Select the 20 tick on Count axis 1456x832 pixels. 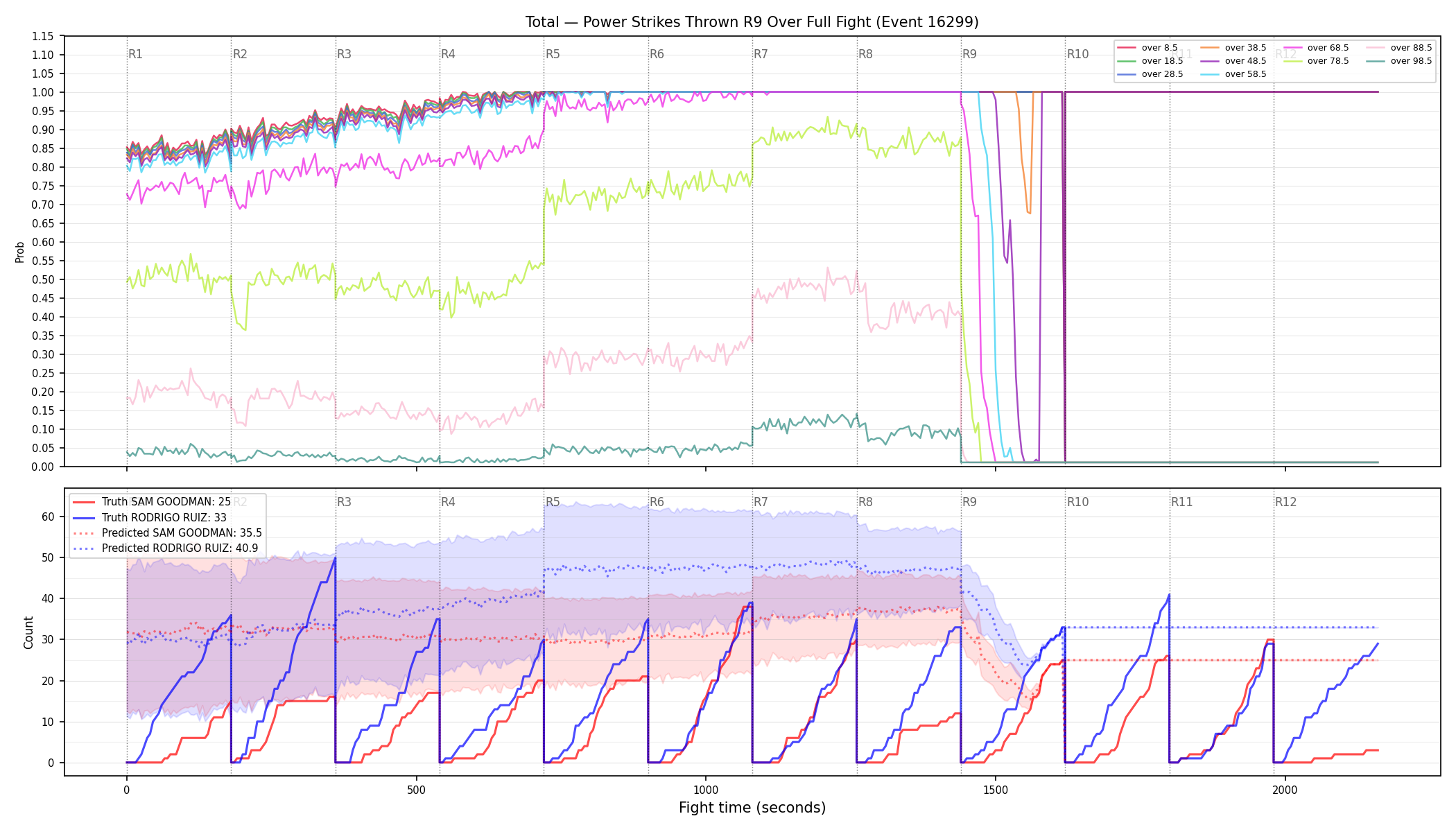48,681
